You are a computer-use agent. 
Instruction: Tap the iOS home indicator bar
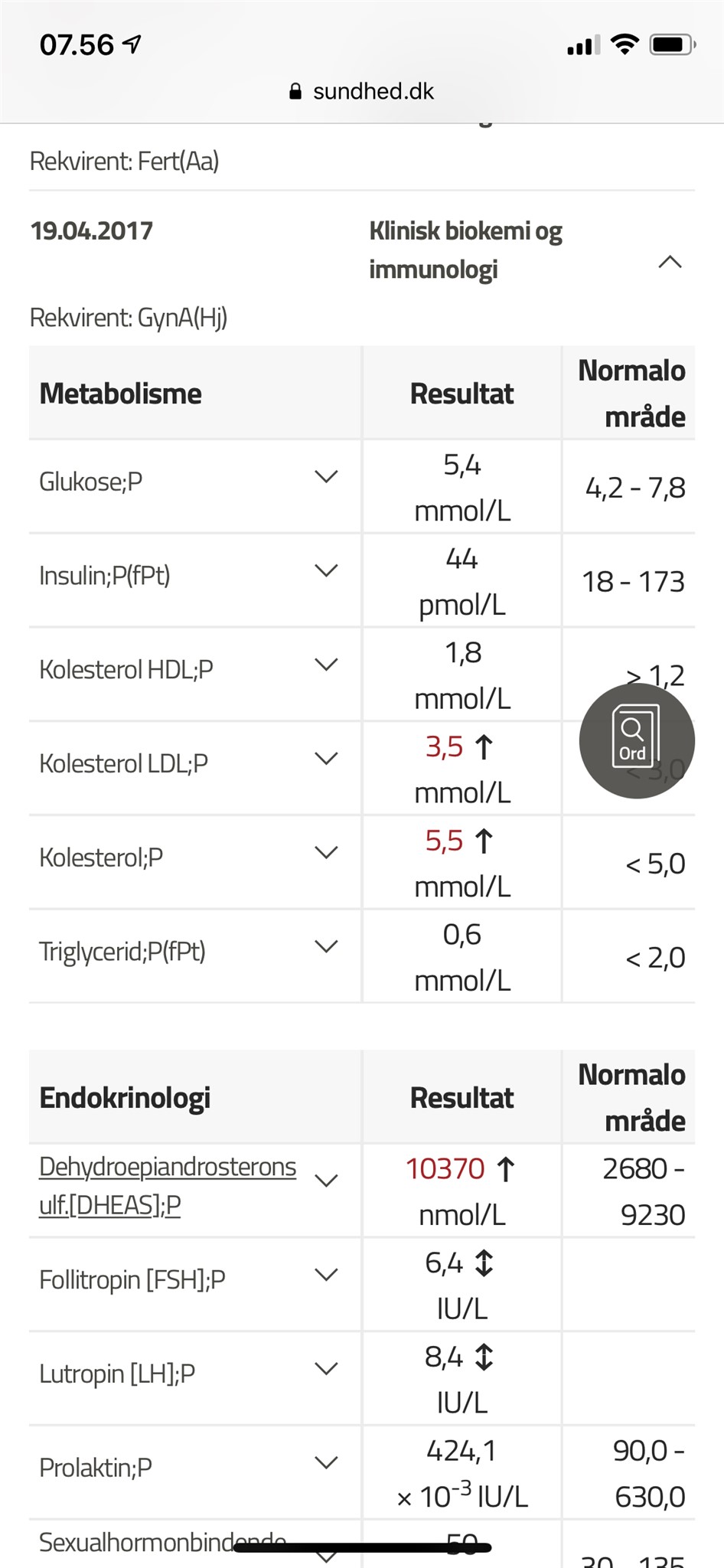click(362, 1547)
